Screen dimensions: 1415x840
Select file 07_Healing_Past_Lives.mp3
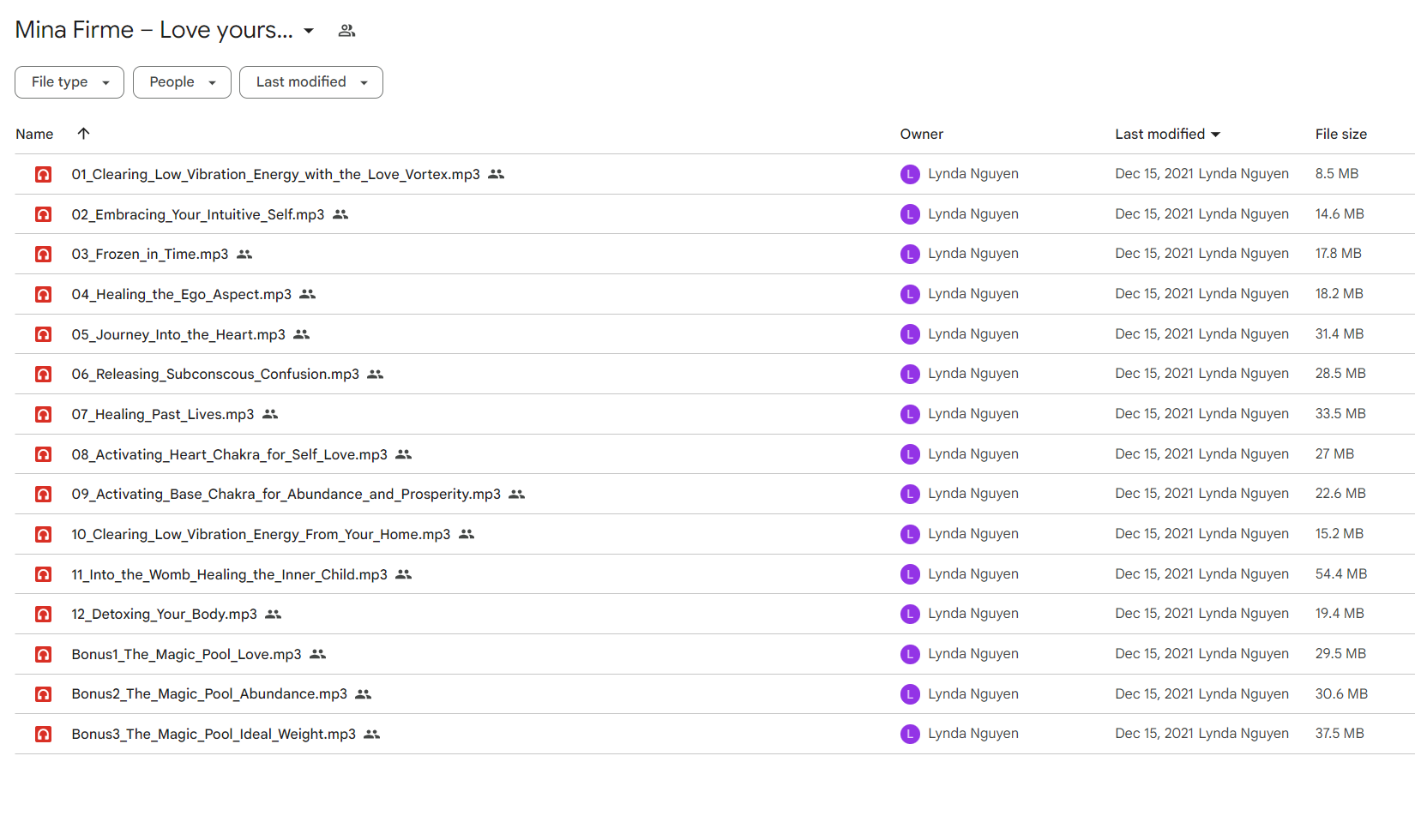pos(163,414)
